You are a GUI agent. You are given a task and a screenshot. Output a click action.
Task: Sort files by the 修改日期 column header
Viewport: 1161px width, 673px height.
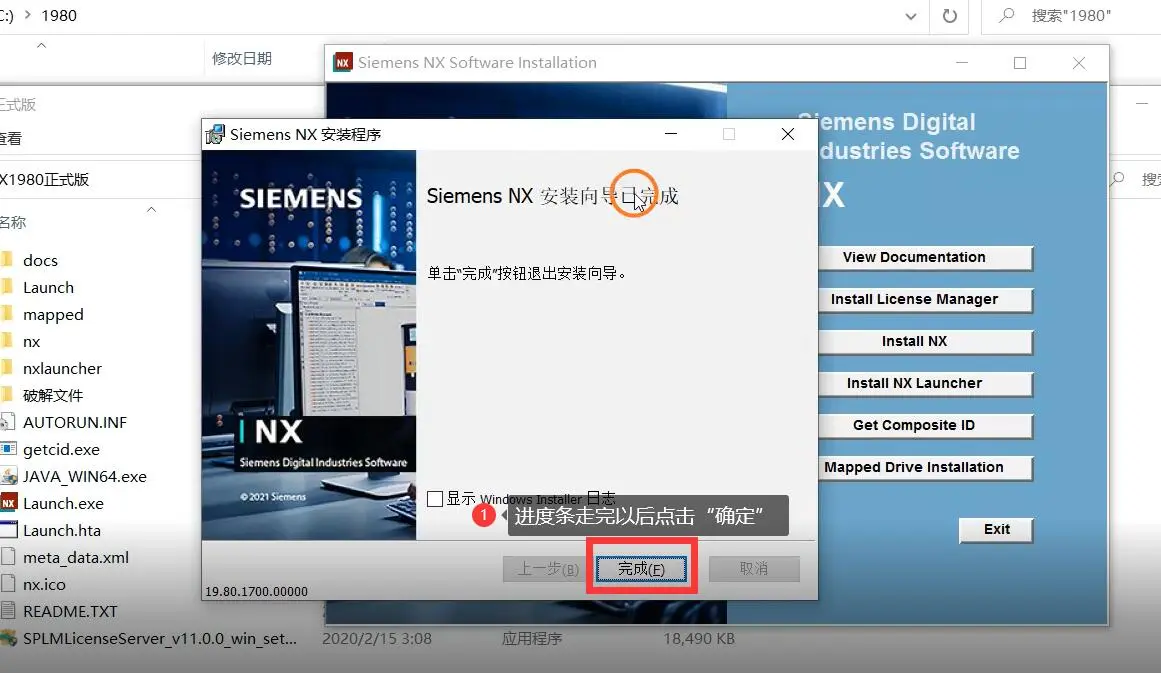242,58
